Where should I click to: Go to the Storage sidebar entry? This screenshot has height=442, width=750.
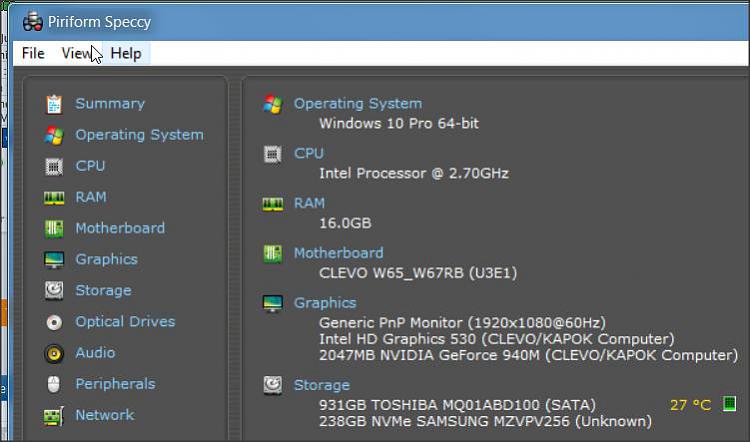point(103,290)
